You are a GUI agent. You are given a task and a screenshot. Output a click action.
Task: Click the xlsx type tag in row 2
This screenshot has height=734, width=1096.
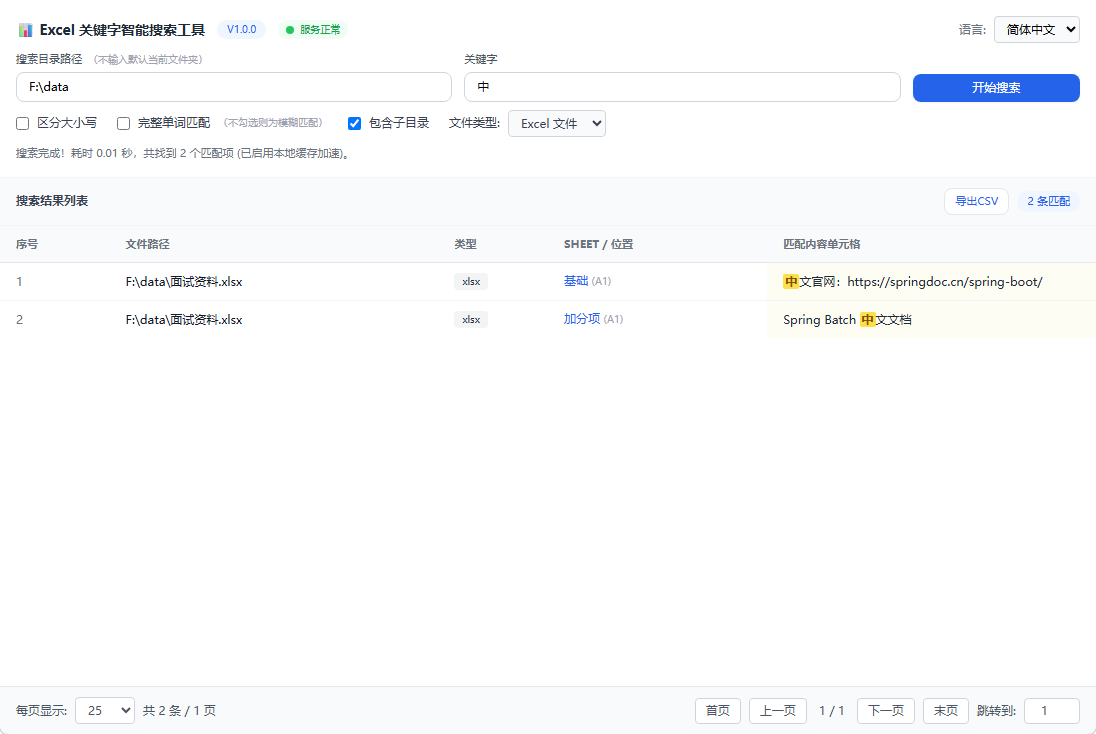(471, 319)
